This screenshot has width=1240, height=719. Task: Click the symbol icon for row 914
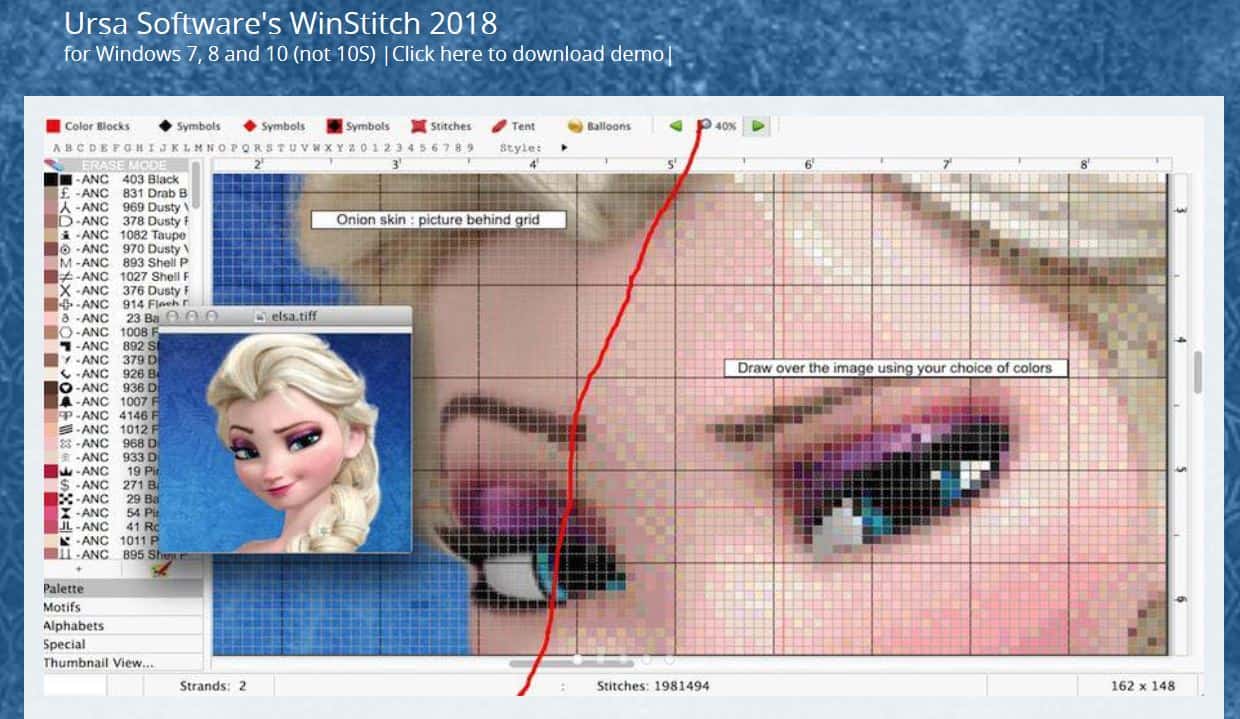[65, 305]
